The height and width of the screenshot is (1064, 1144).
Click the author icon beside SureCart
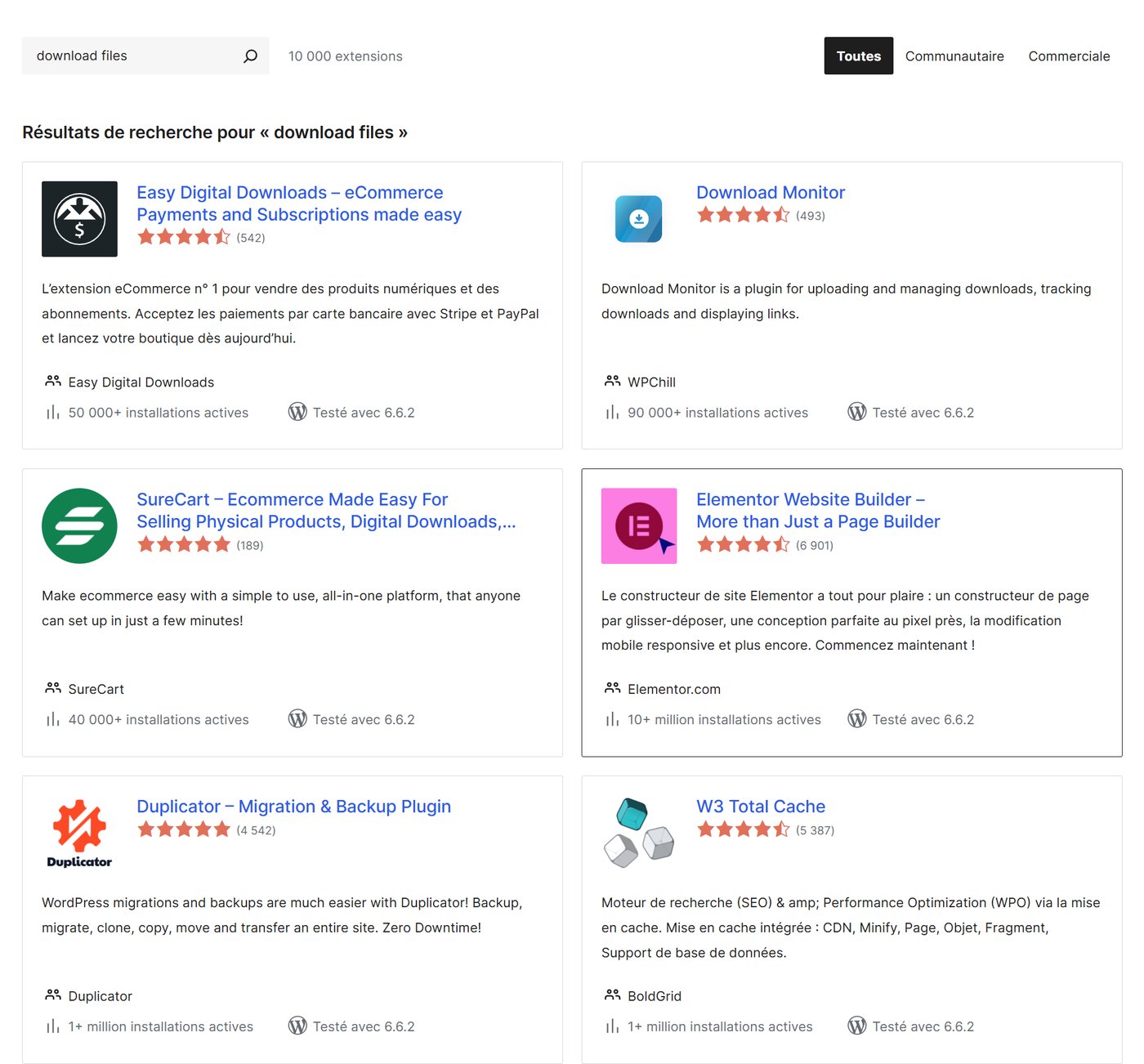(x=53, y=688)
